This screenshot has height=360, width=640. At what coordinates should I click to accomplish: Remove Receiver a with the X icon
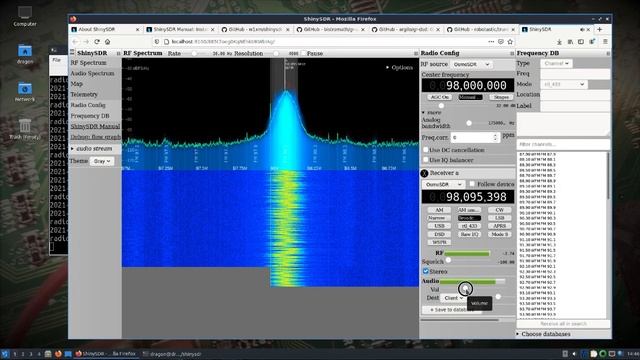424,173
